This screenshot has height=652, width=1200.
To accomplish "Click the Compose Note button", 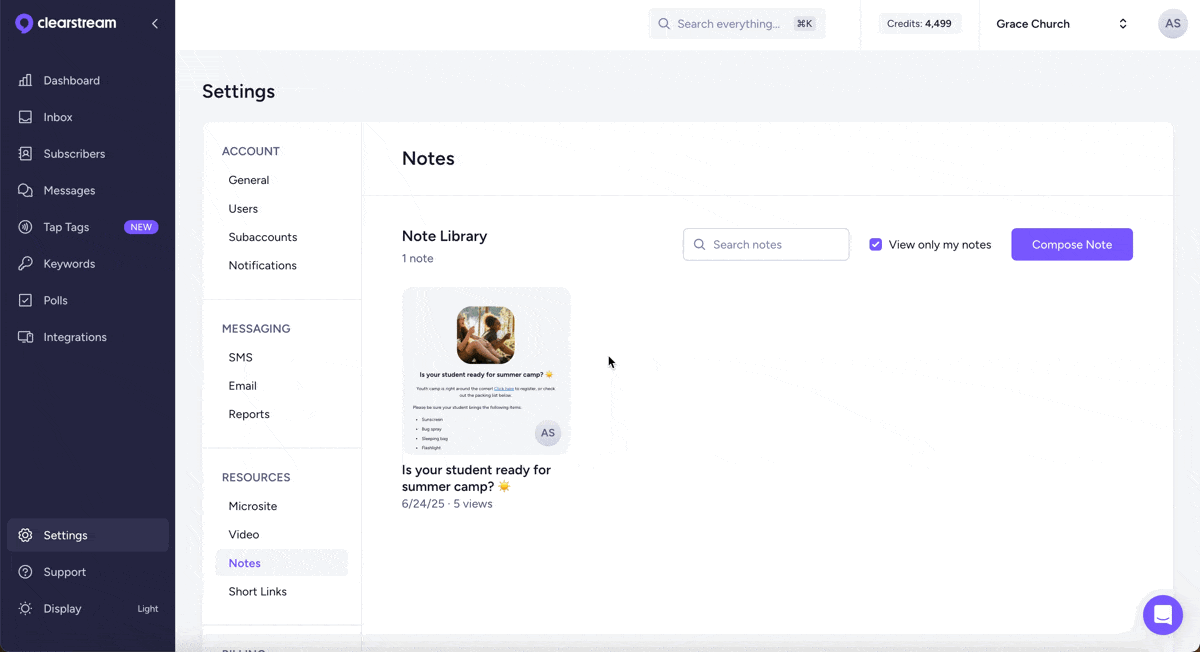I will pos(1071,244).
